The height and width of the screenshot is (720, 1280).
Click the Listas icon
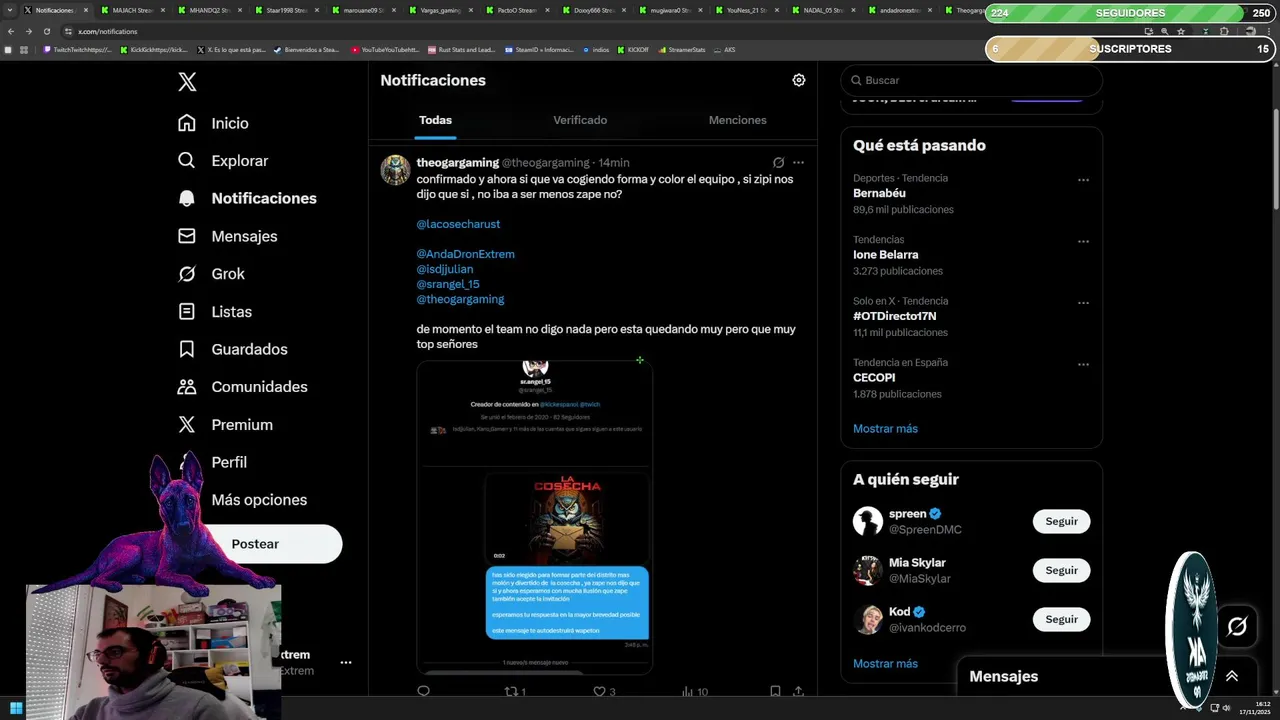tap(187, 312)
